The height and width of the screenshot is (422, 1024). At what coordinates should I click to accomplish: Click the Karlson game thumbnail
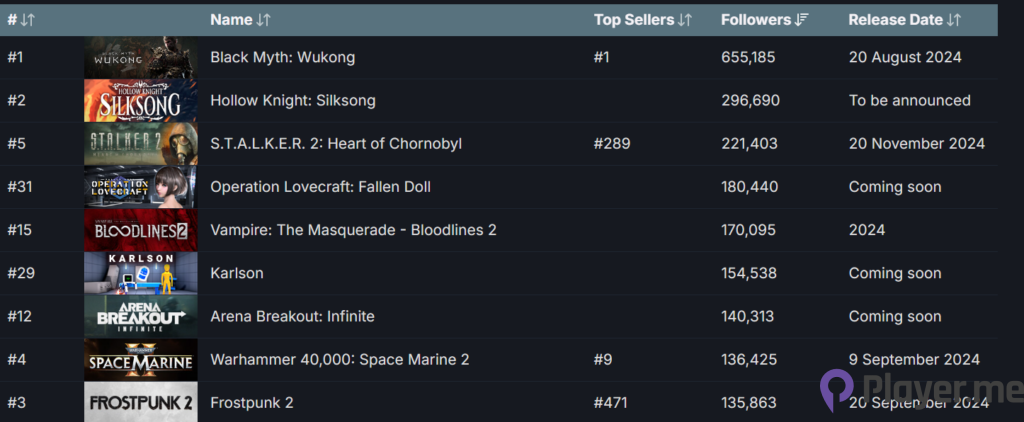140,273
